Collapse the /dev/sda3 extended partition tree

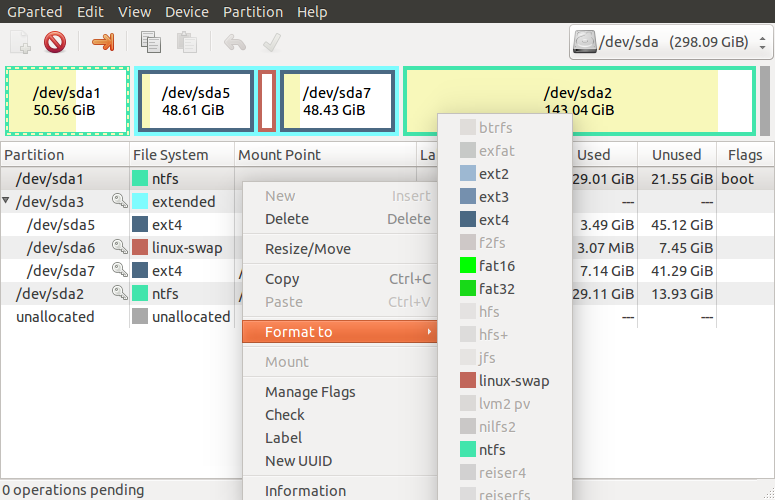coord(6,201)
